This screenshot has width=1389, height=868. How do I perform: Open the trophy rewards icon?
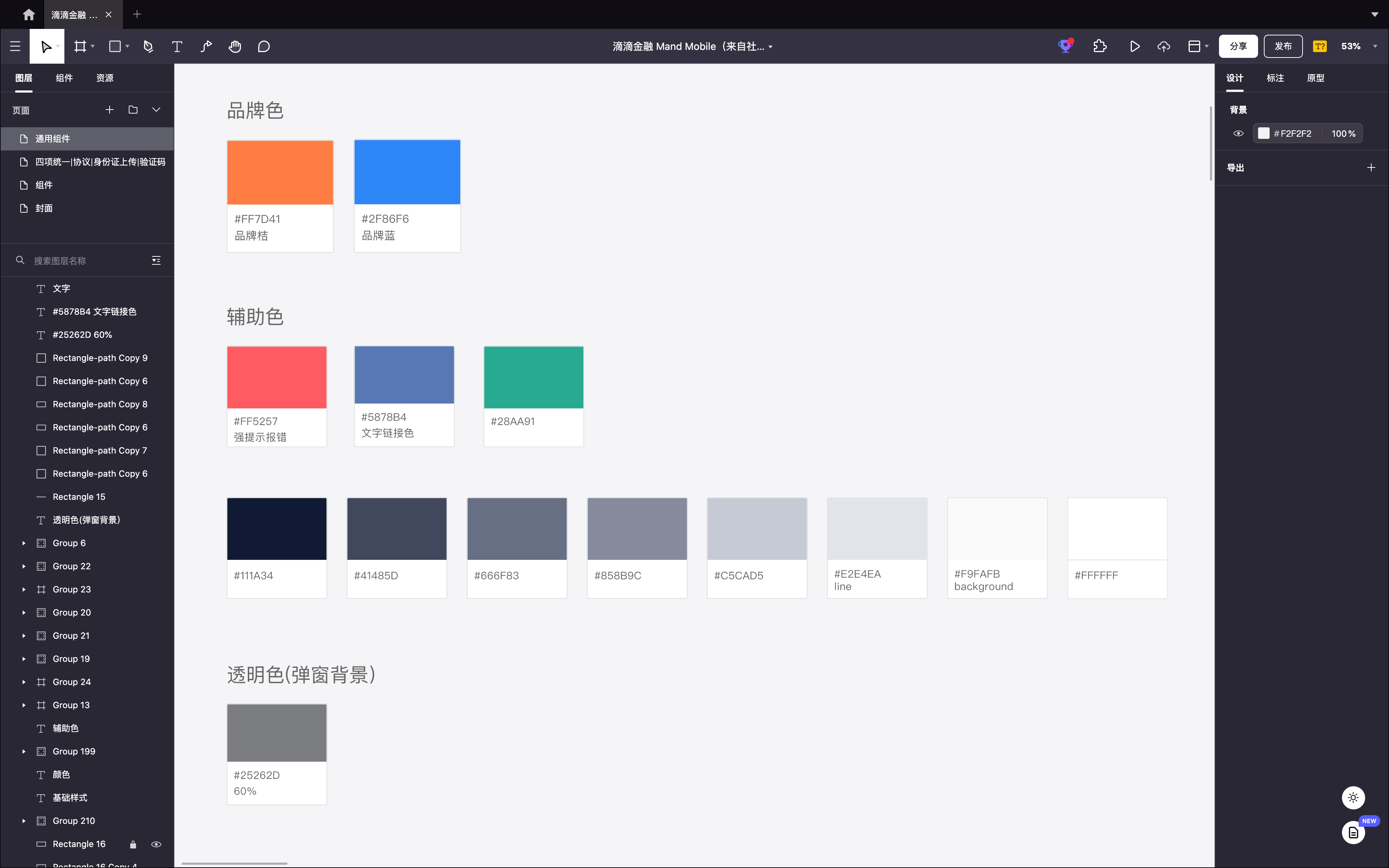tap(1065, 46)
